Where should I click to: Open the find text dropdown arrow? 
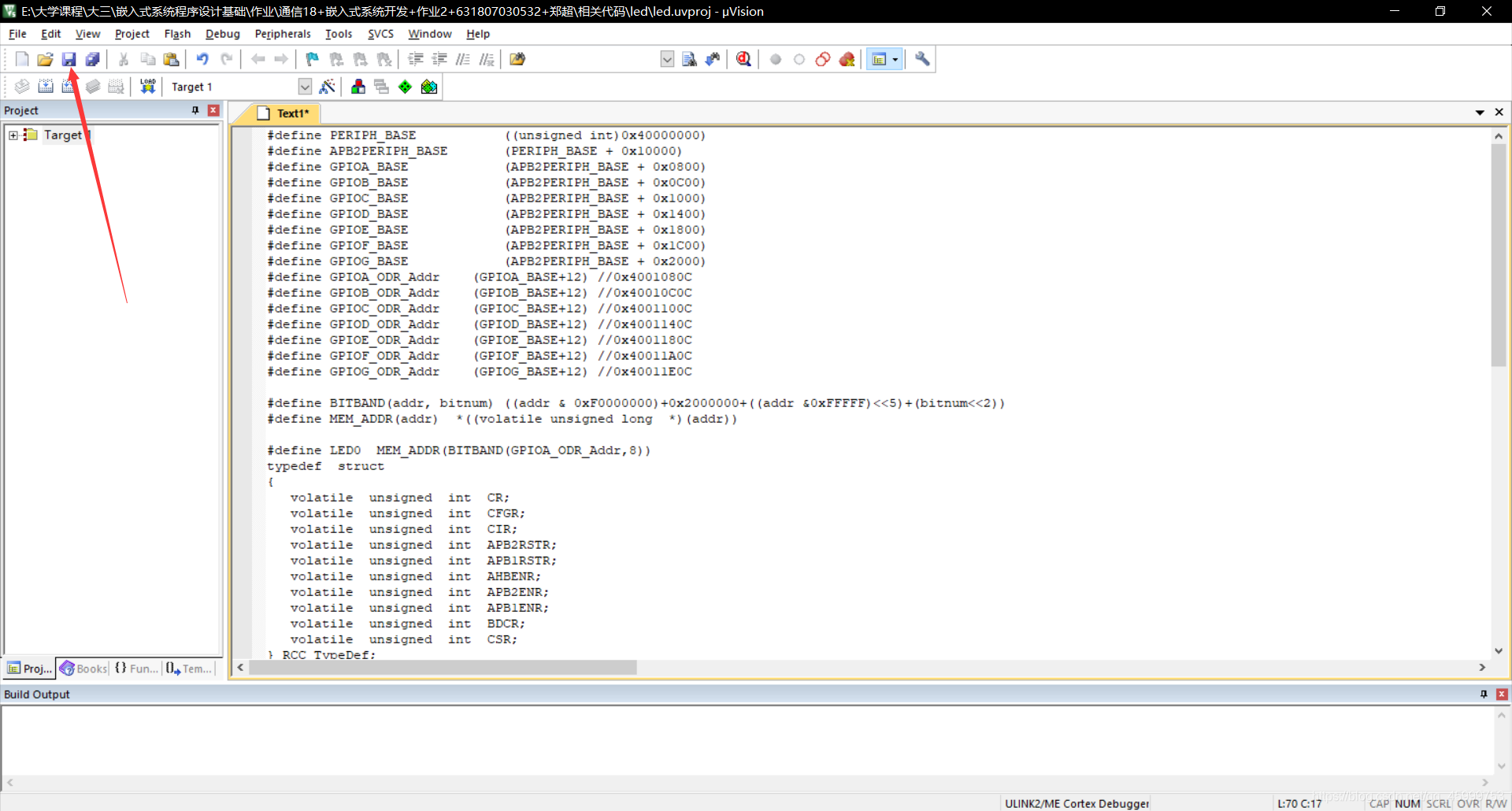coord(667,59)
